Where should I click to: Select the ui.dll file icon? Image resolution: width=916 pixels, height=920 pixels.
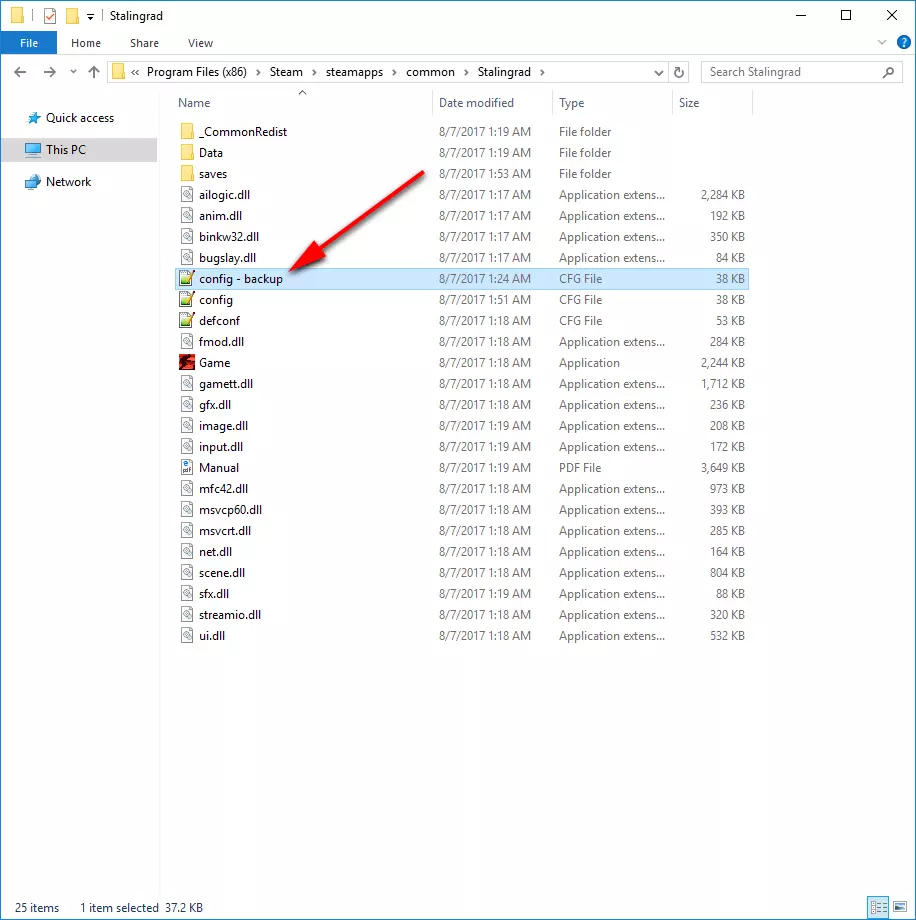click(x=187, y=635)
